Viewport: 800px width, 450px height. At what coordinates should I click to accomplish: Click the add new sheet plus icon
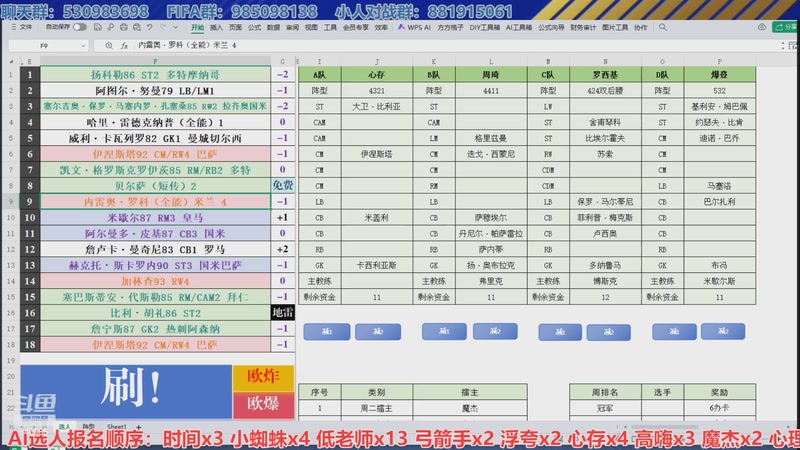coord(138,427)
